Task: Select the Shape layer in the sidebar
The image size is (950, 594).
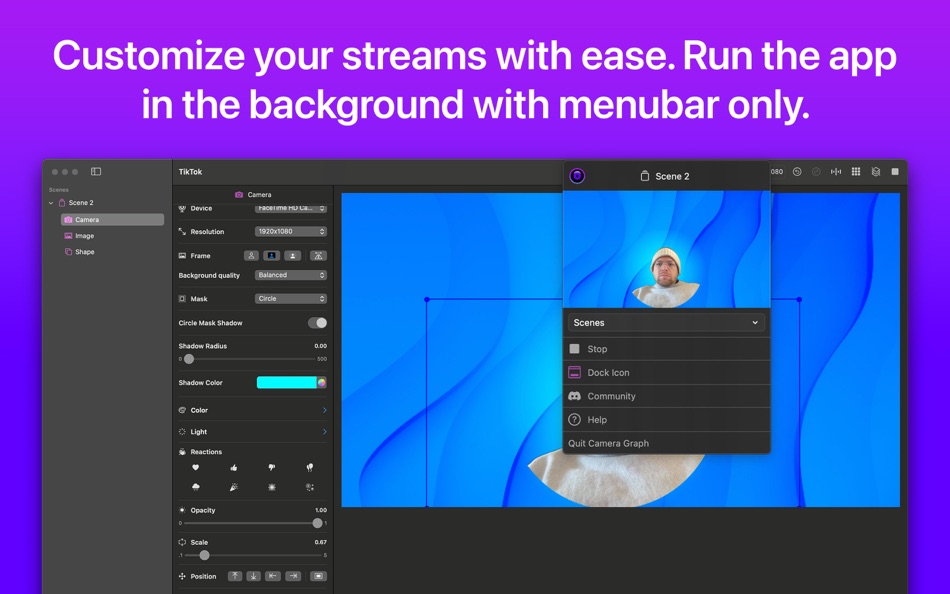Action: point(82,251)
